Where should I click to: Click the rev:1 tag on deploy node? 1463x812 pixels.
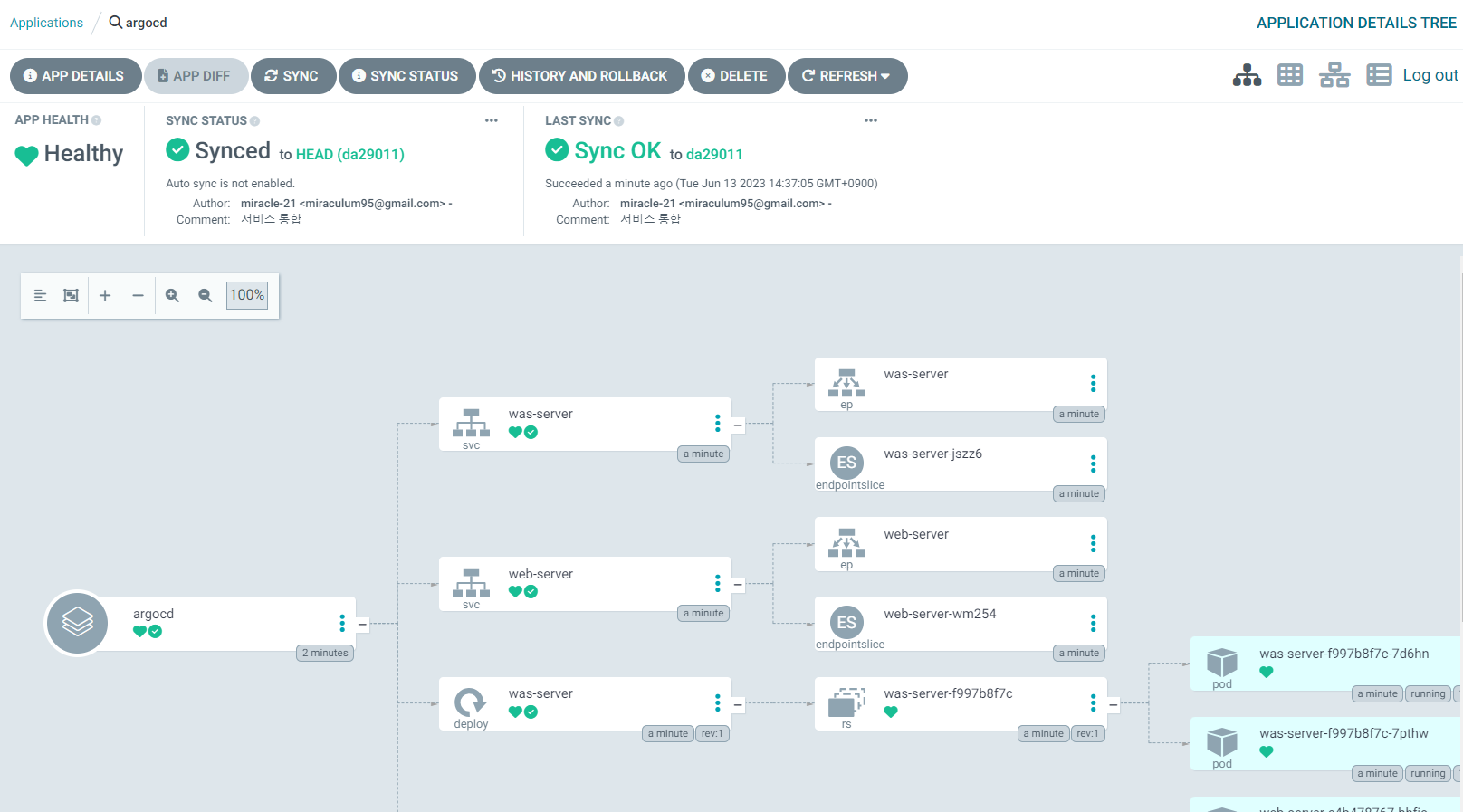[712, 733]
